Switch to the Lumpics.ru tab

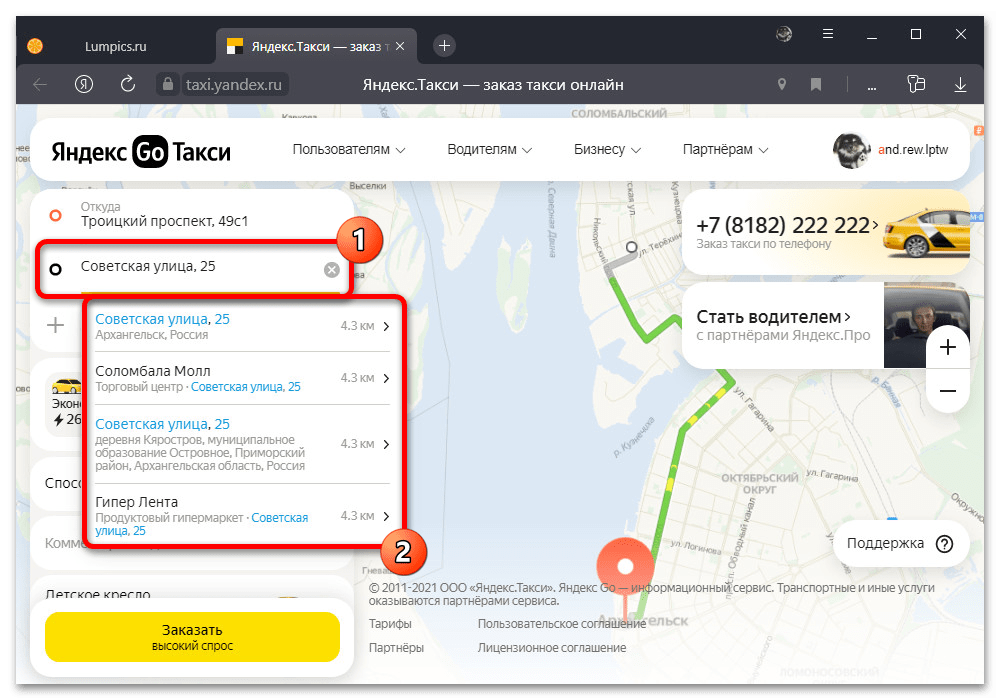point(115,47)
